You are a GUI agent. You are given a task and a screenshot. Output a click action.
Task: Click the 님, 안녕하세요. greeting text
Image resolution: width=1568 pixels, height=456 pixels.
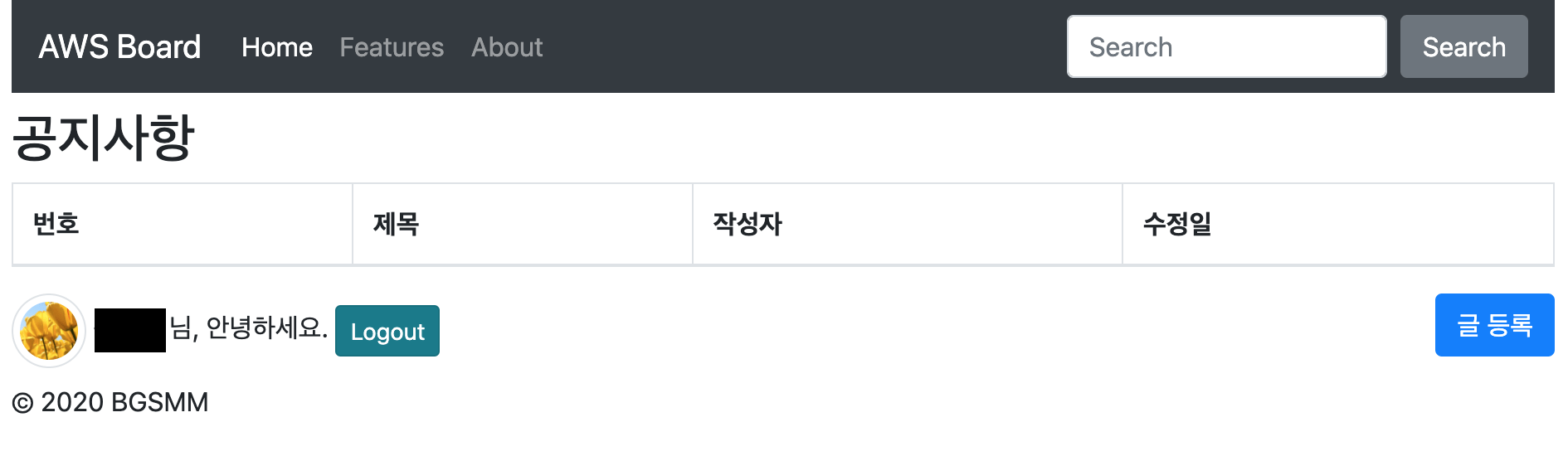(x=248, y=328)
